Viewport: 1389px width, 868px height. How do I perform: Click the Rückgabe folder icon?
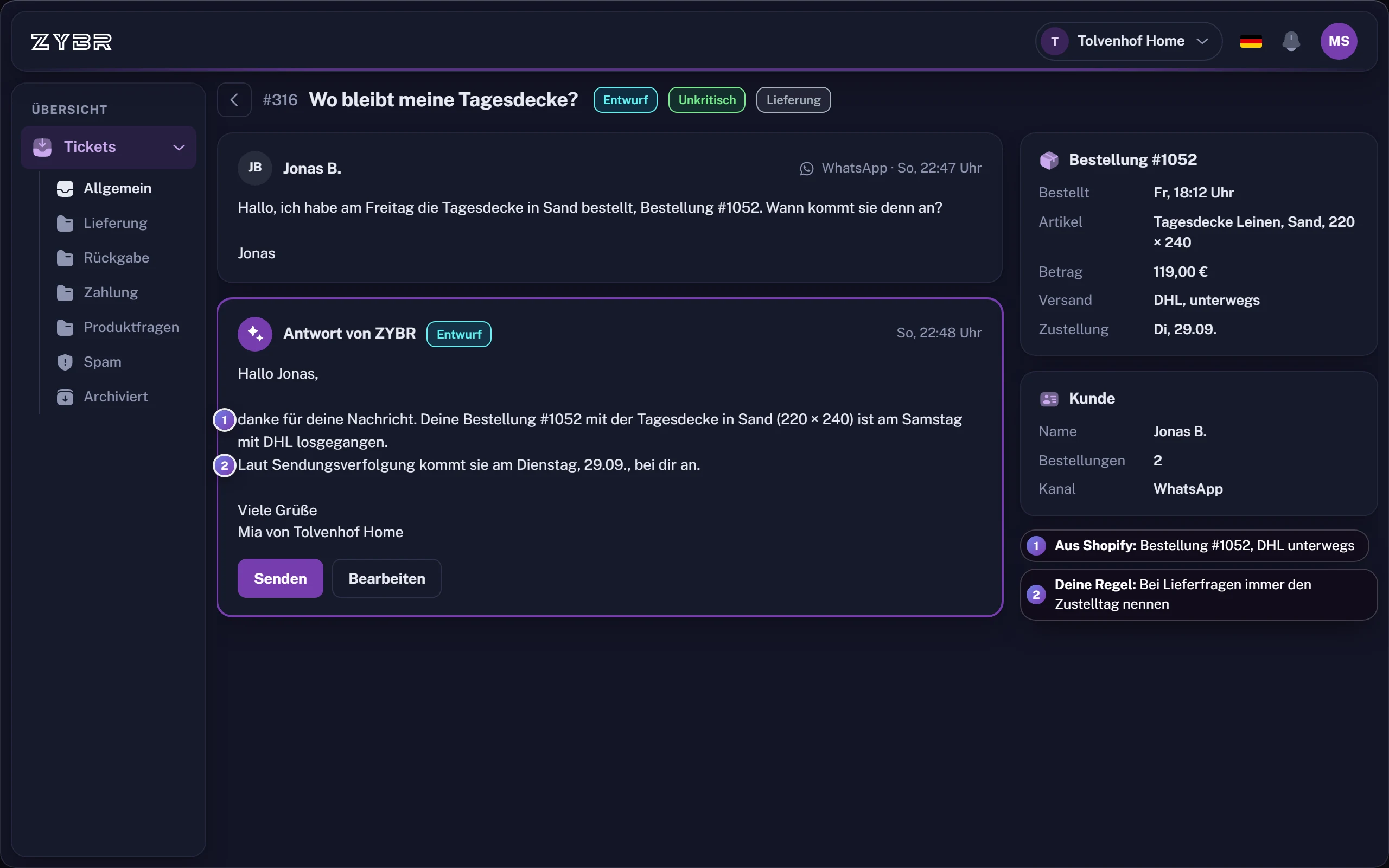pyautogui.click(x=65, y=258)
